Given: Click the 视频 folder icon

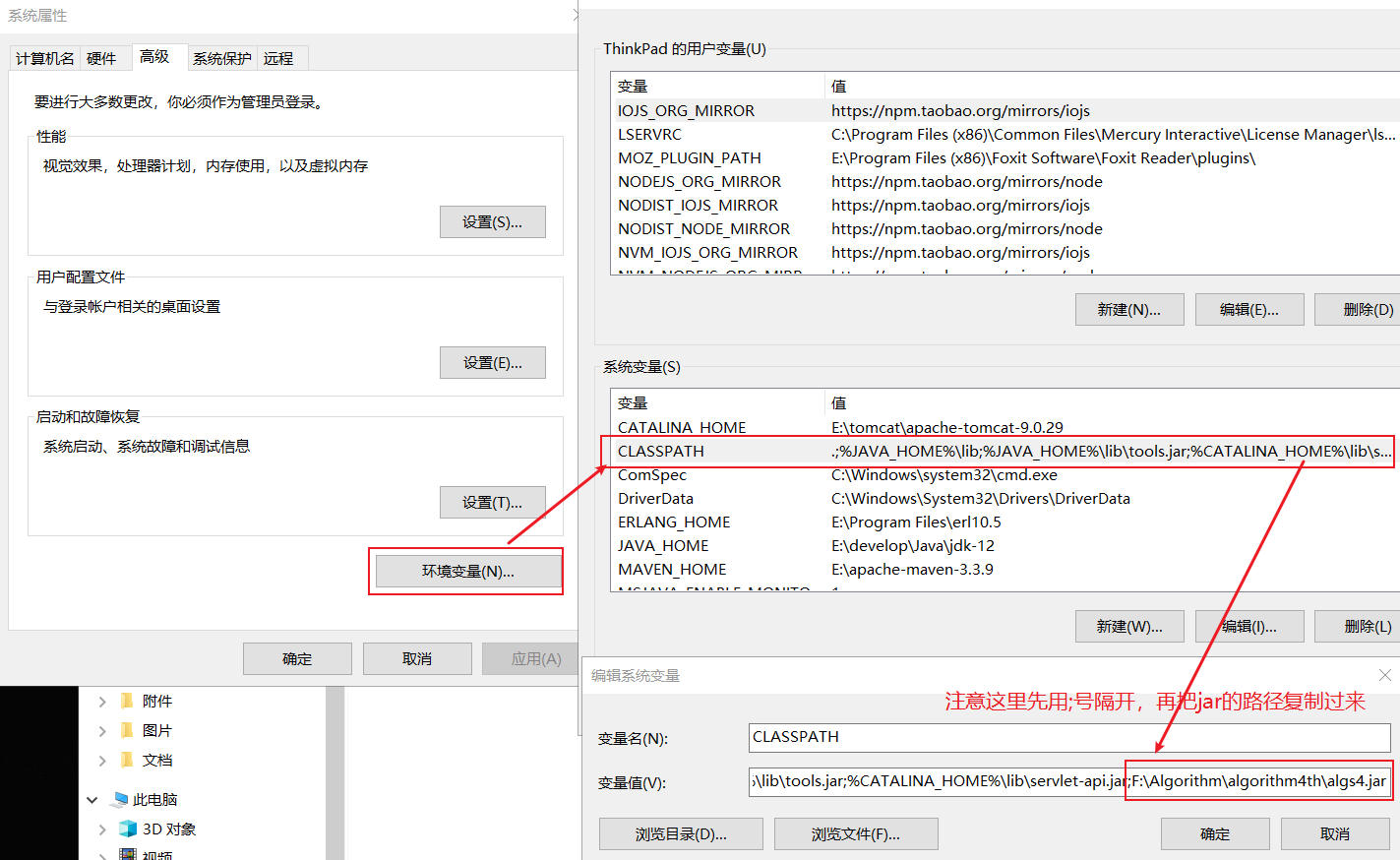Looking at the screenshot, I should pos(128,854).
